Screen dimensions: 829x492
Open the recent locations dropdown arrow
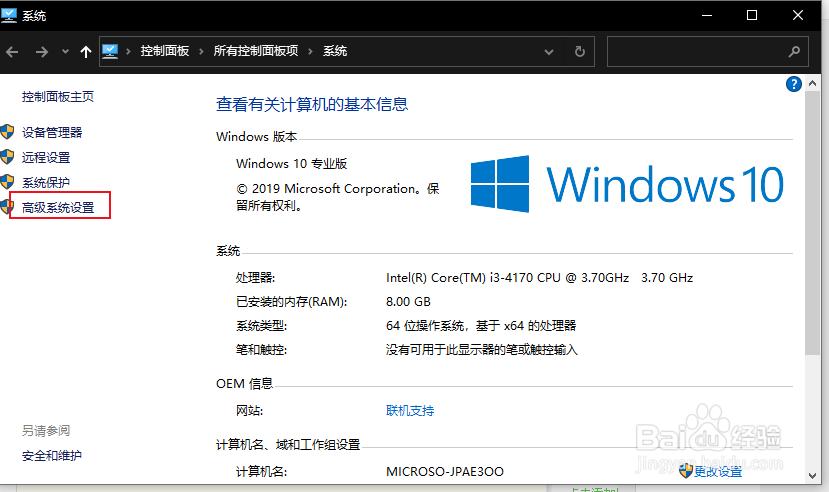(65, 52)
